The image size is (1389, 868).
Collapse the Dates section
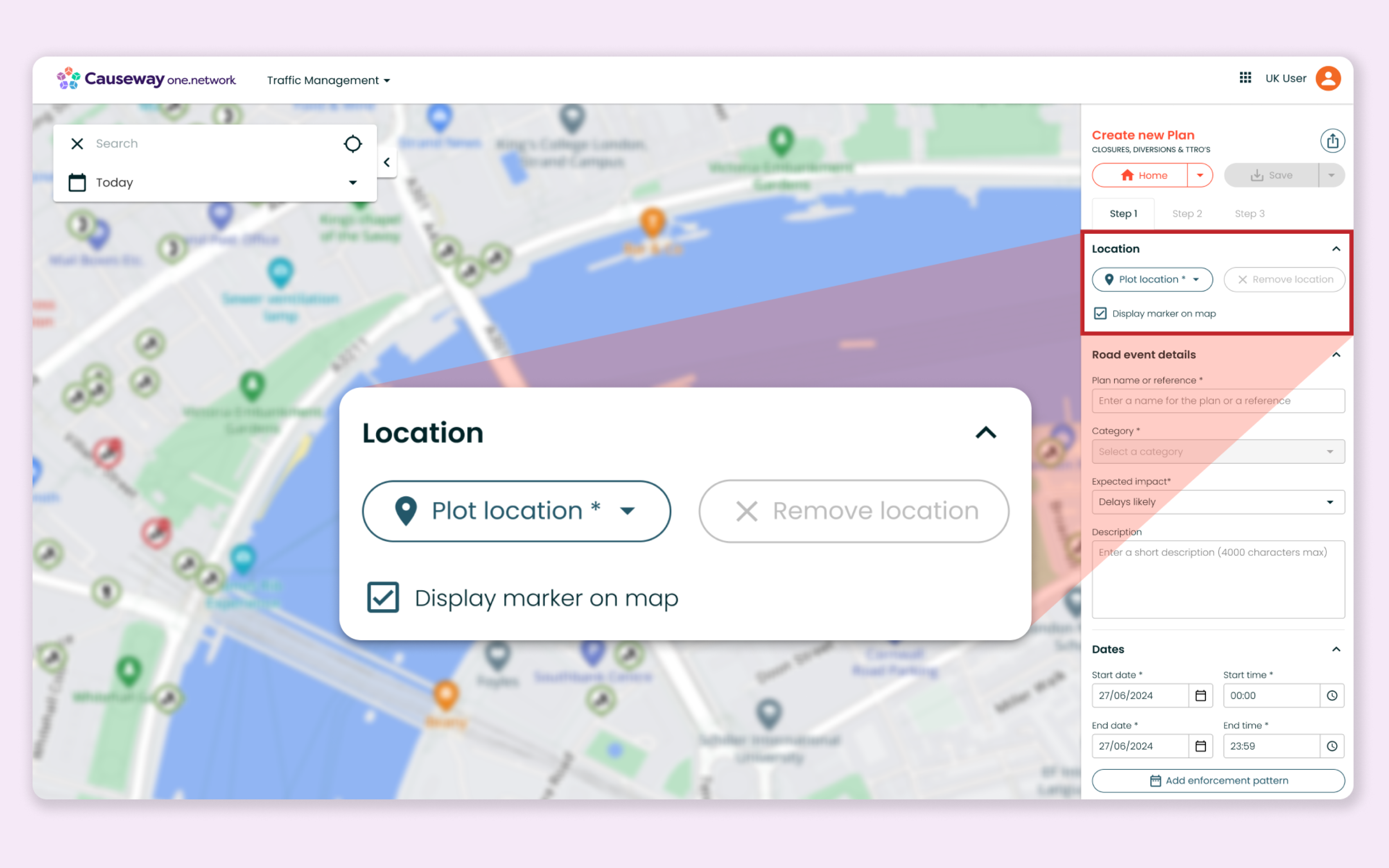point(1335,649)
